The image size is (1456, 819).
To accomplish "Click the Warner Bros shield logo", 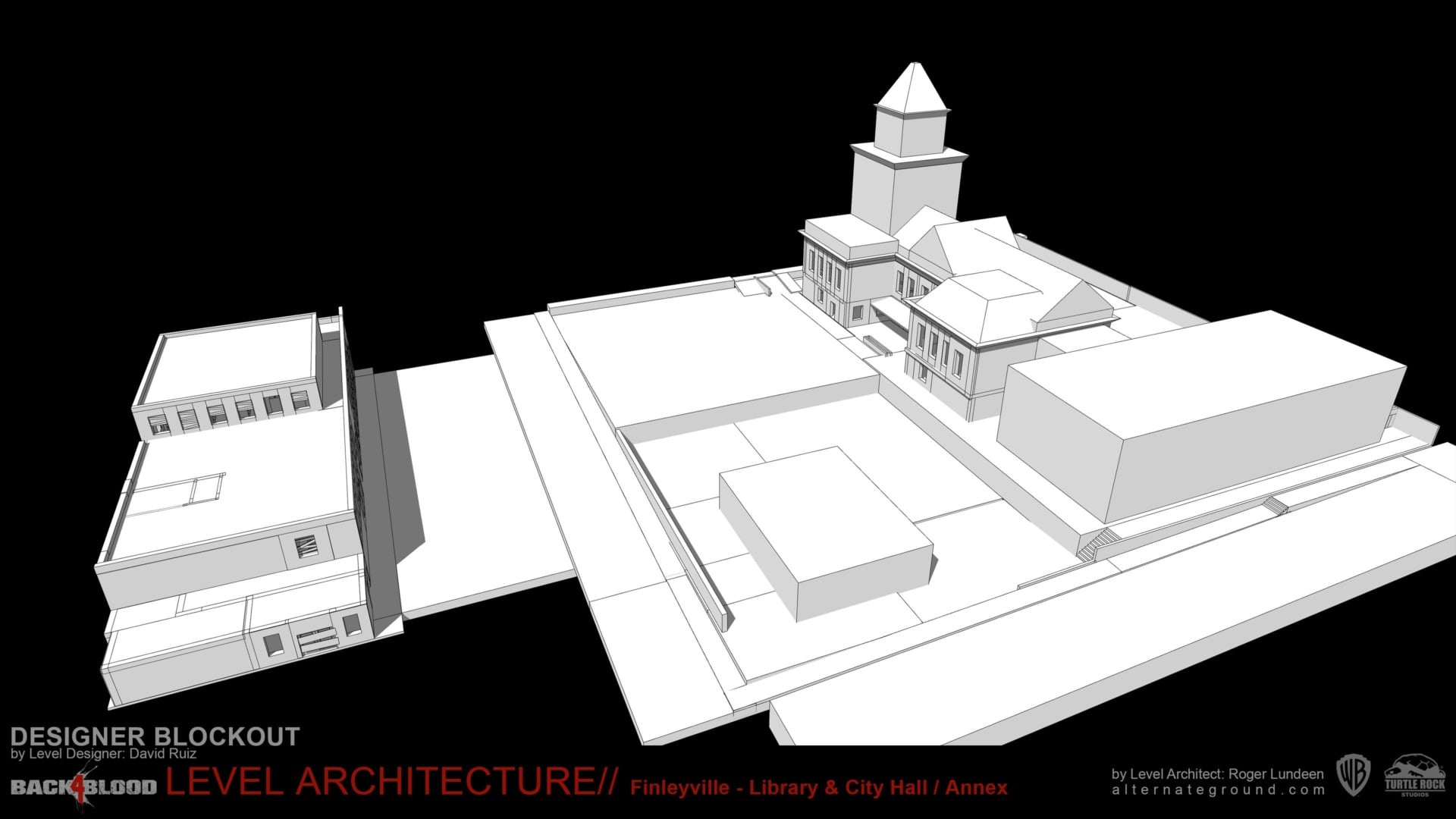I will coord(1352,777).
